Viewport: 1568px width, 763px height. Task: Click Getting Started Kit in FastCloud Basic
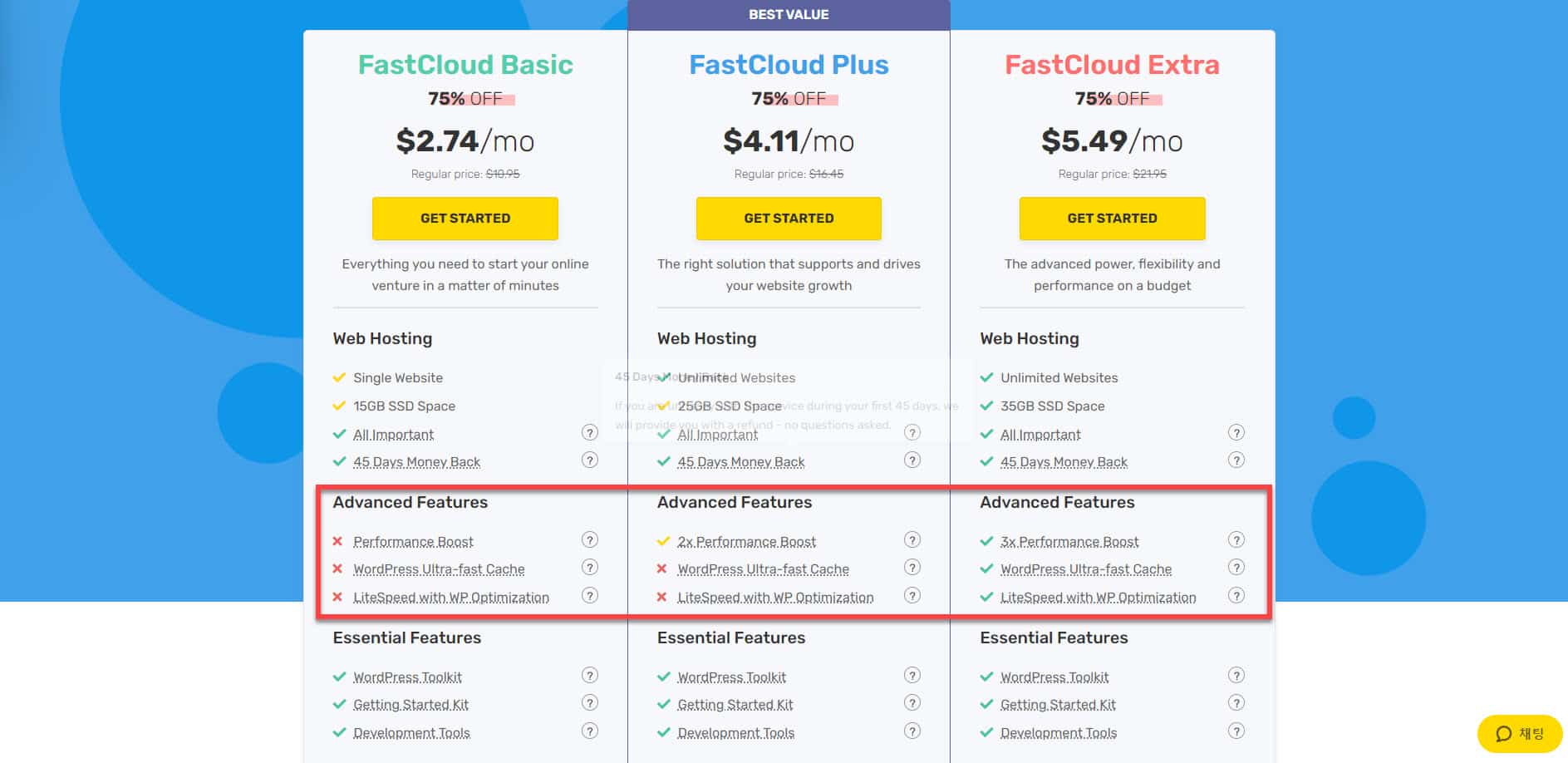410,704
